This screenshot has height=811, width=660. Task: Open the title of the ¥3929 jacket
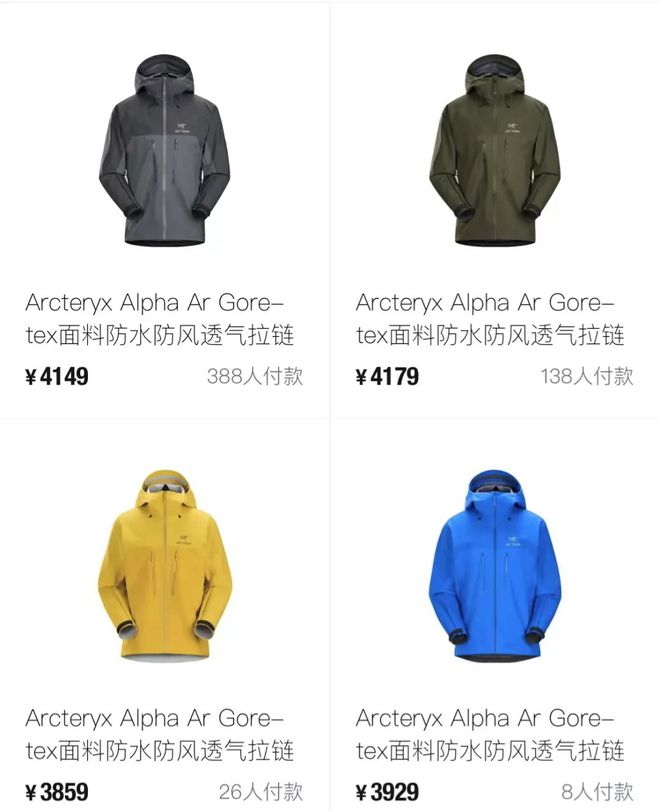[x=490, y=734]
